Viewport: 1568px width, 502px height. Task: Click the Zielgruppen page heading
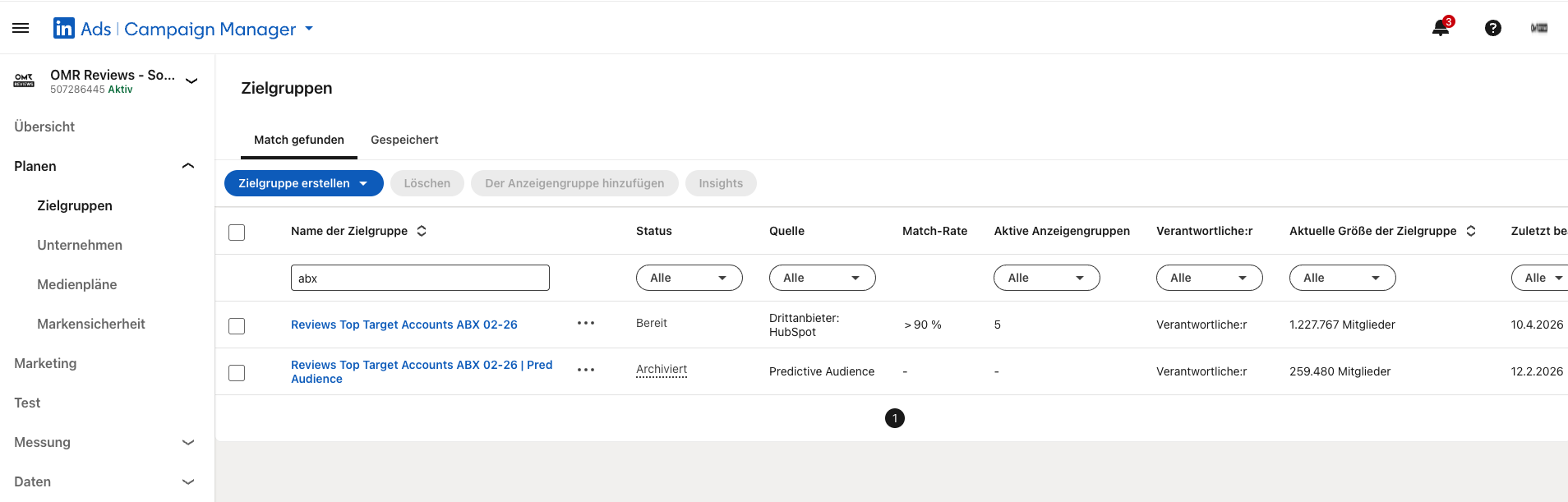[287, 88]
